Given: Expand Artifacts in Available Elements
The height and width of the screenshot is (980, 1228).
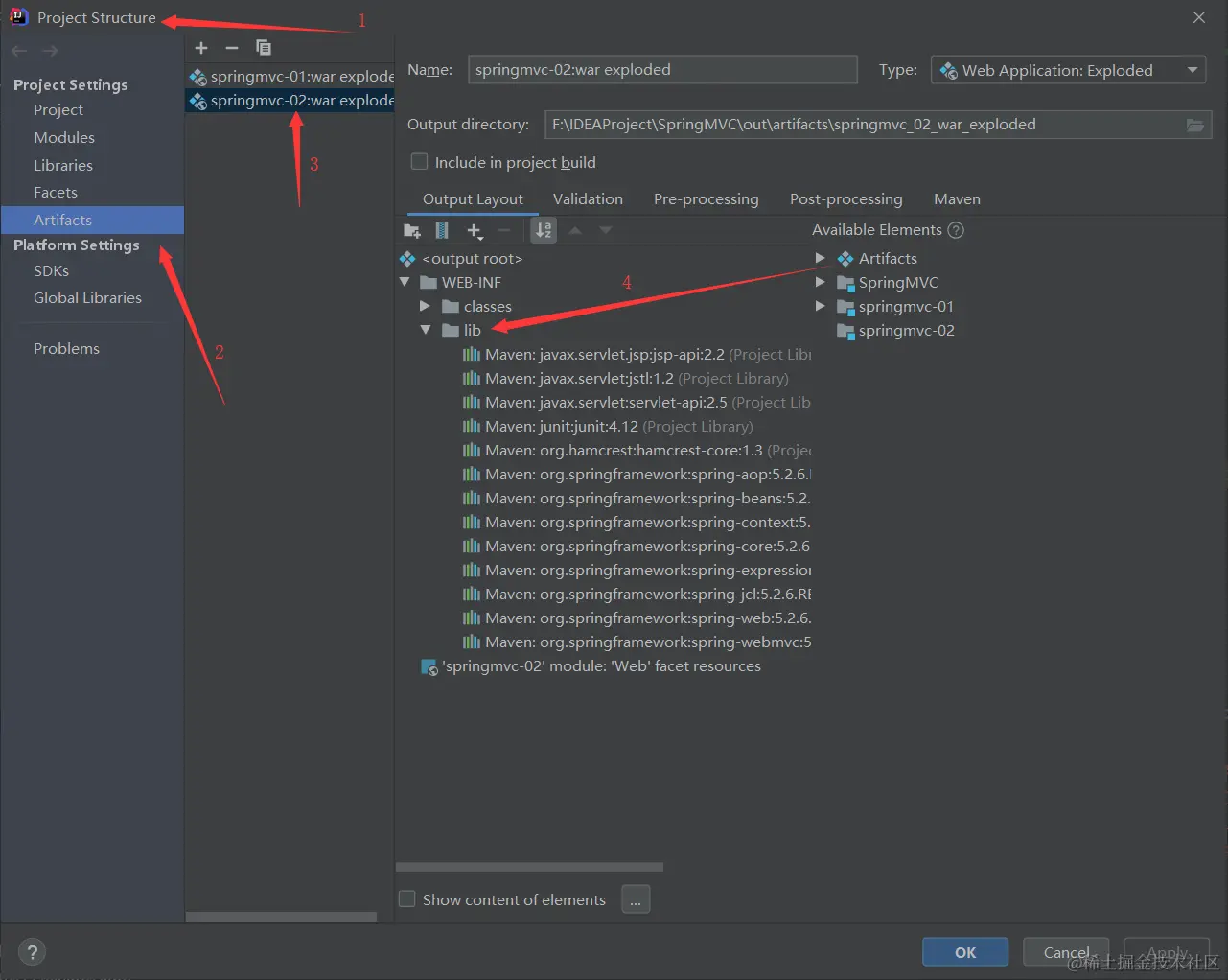Looking at the screenshot, I should 821,258.
